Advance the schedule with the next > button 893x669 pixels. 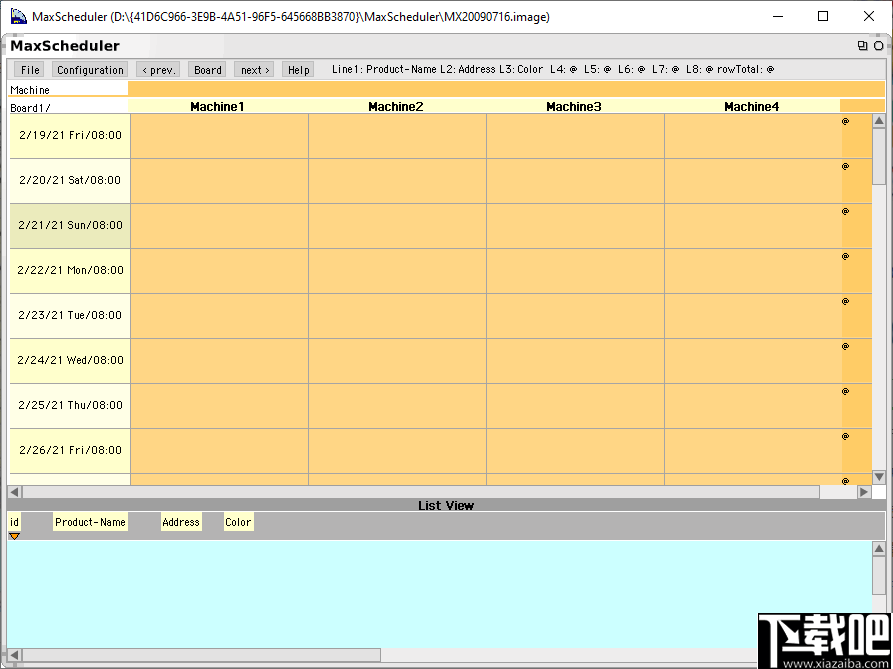click(x=253, y=69)
